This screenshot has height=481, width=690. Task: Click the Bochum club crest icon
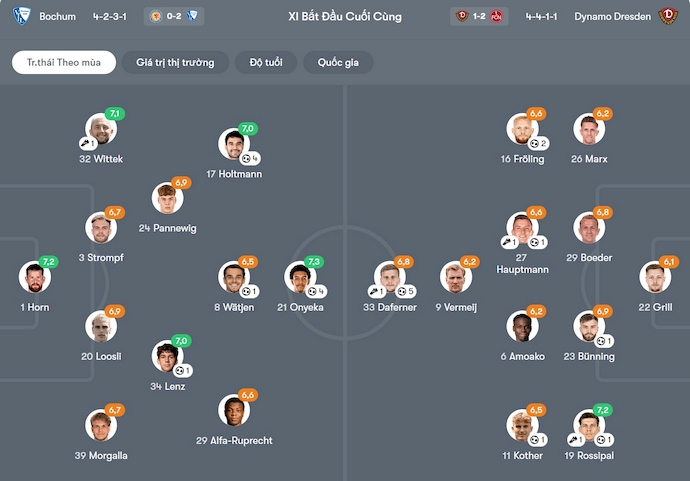[22, 16]
